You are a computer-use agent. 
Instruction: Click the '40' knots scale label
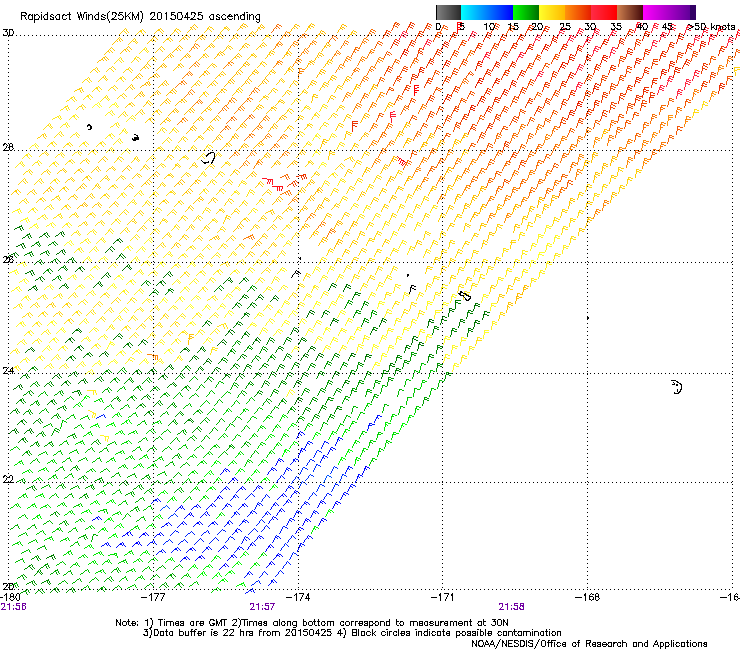[642, 27]
